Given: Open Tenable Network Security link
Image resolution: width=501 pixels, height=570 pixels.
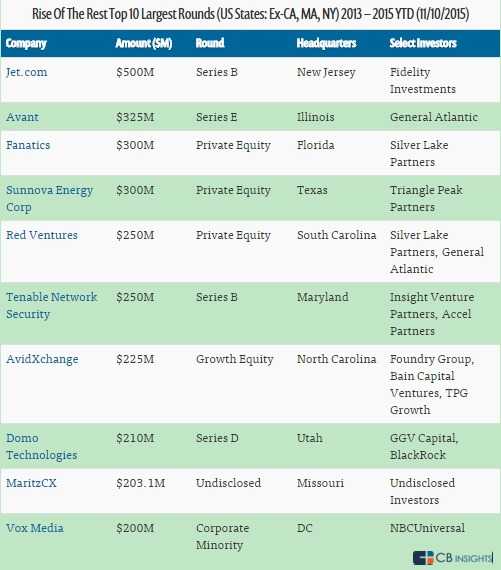Looking at the screenshot, I should (52, 305).
